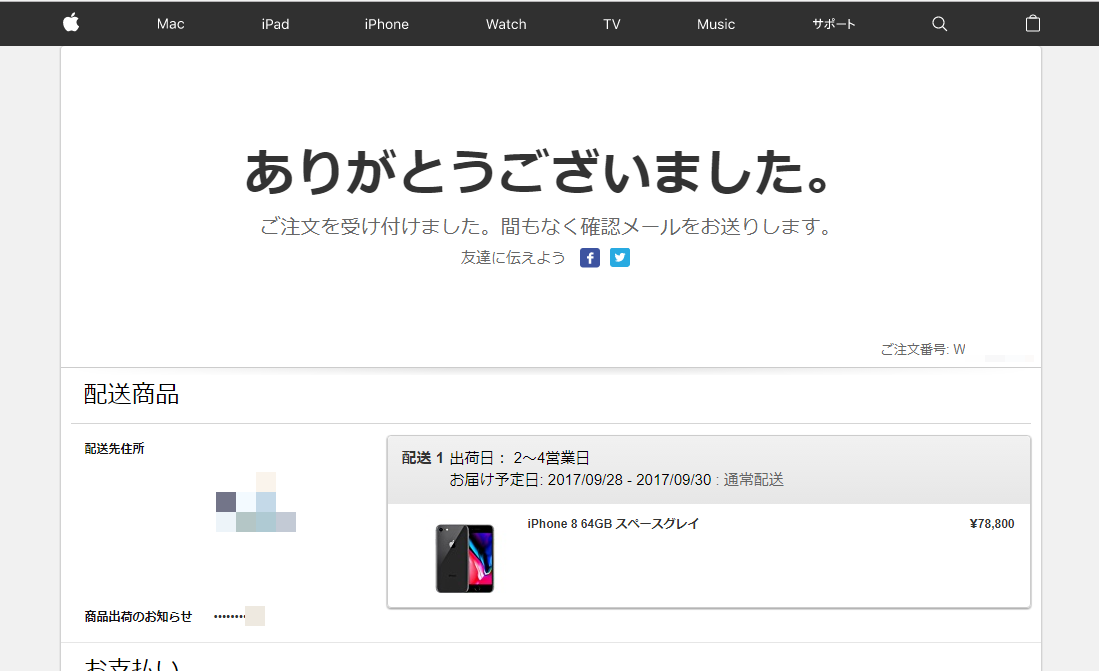Screen dimensions: 1099x671
Task: Open the shopping bag icon
Action: tap(1032, 23)
